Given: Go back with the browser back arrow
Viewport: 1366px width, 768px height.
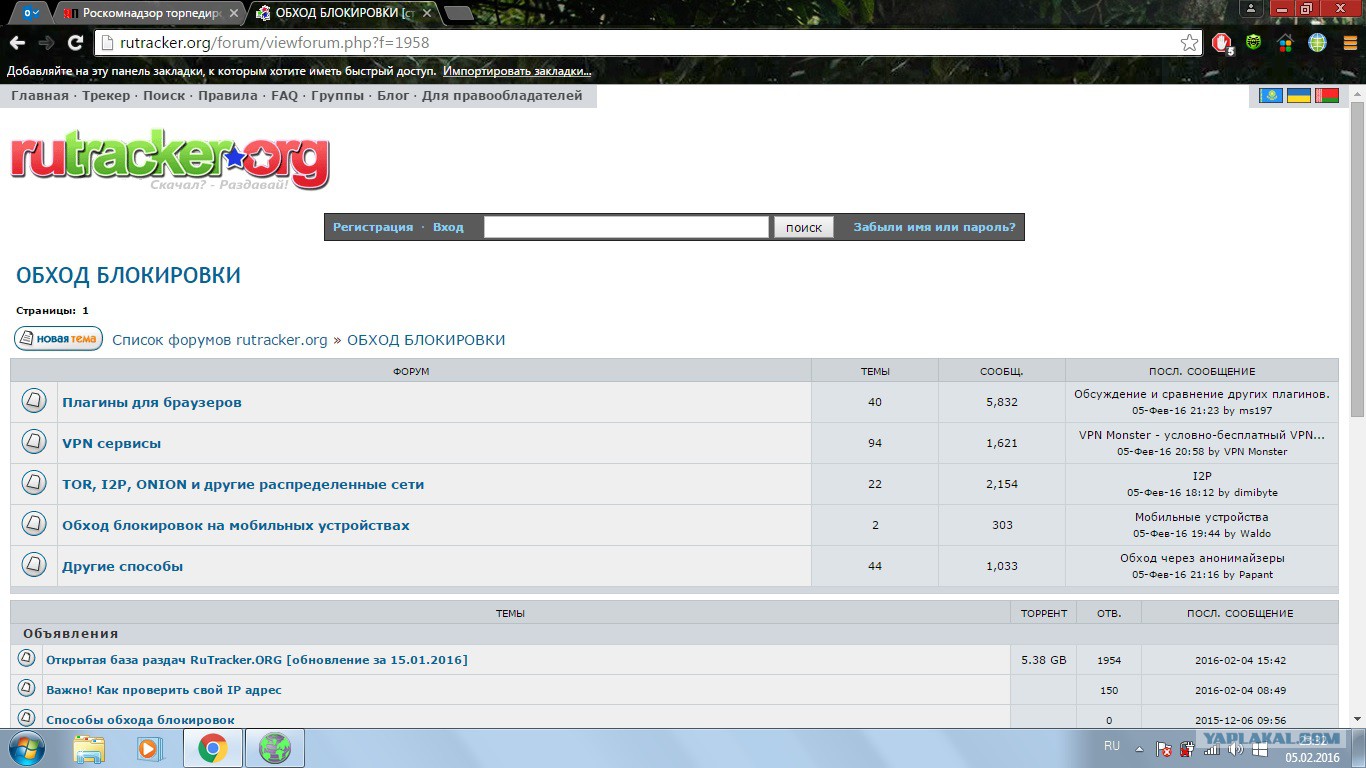Looking at the screenshot, I should click(17, 43).
